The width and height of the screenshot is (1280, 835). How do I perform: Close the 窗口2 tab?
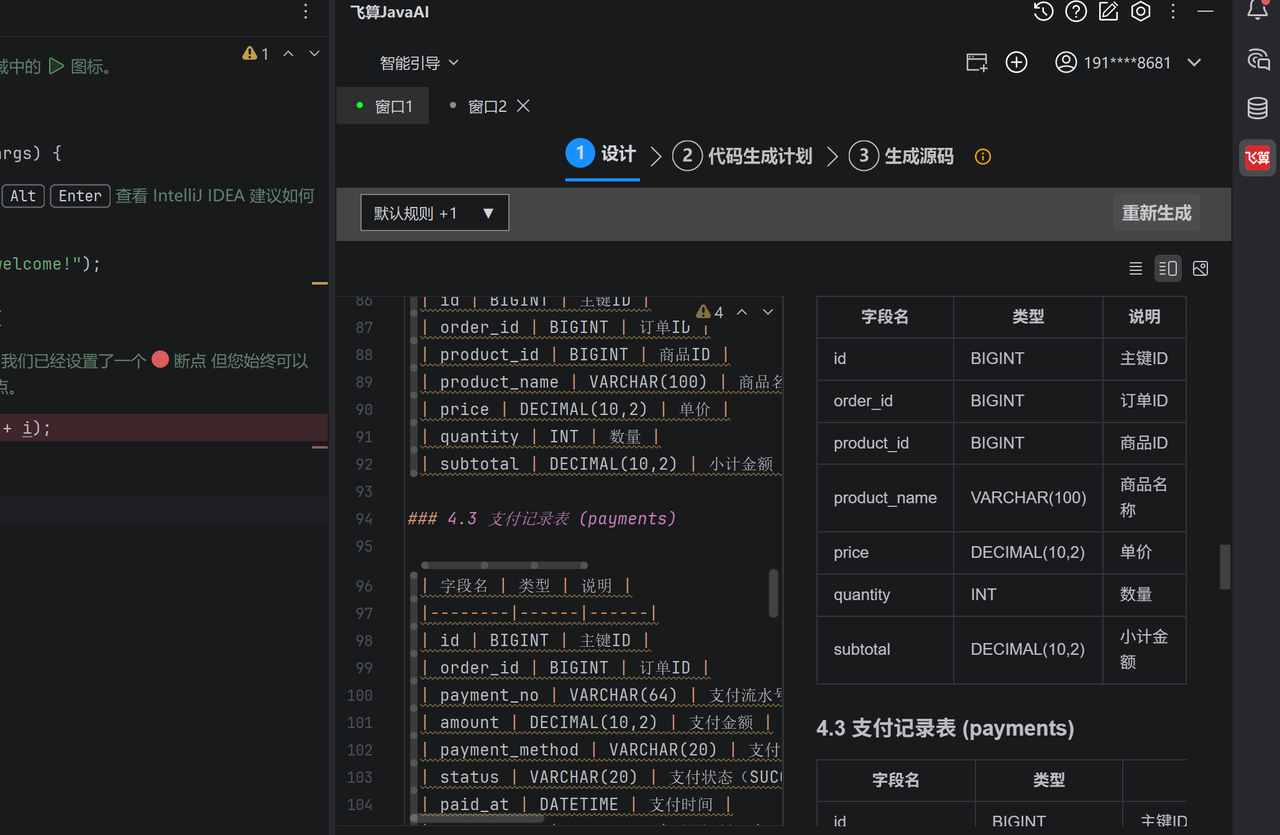click(x=523, y=106)
